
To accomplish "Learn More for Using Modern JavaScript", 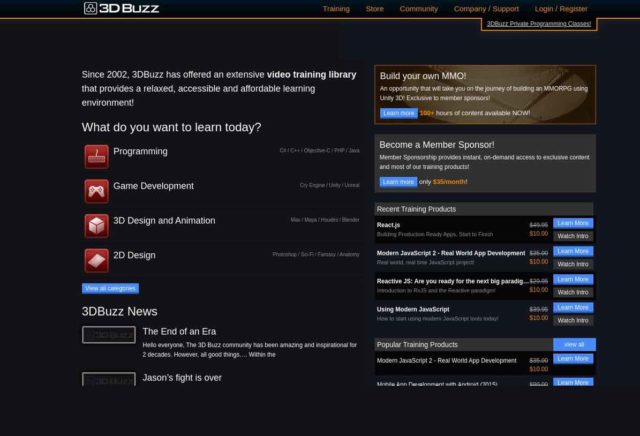I will 573,307.
